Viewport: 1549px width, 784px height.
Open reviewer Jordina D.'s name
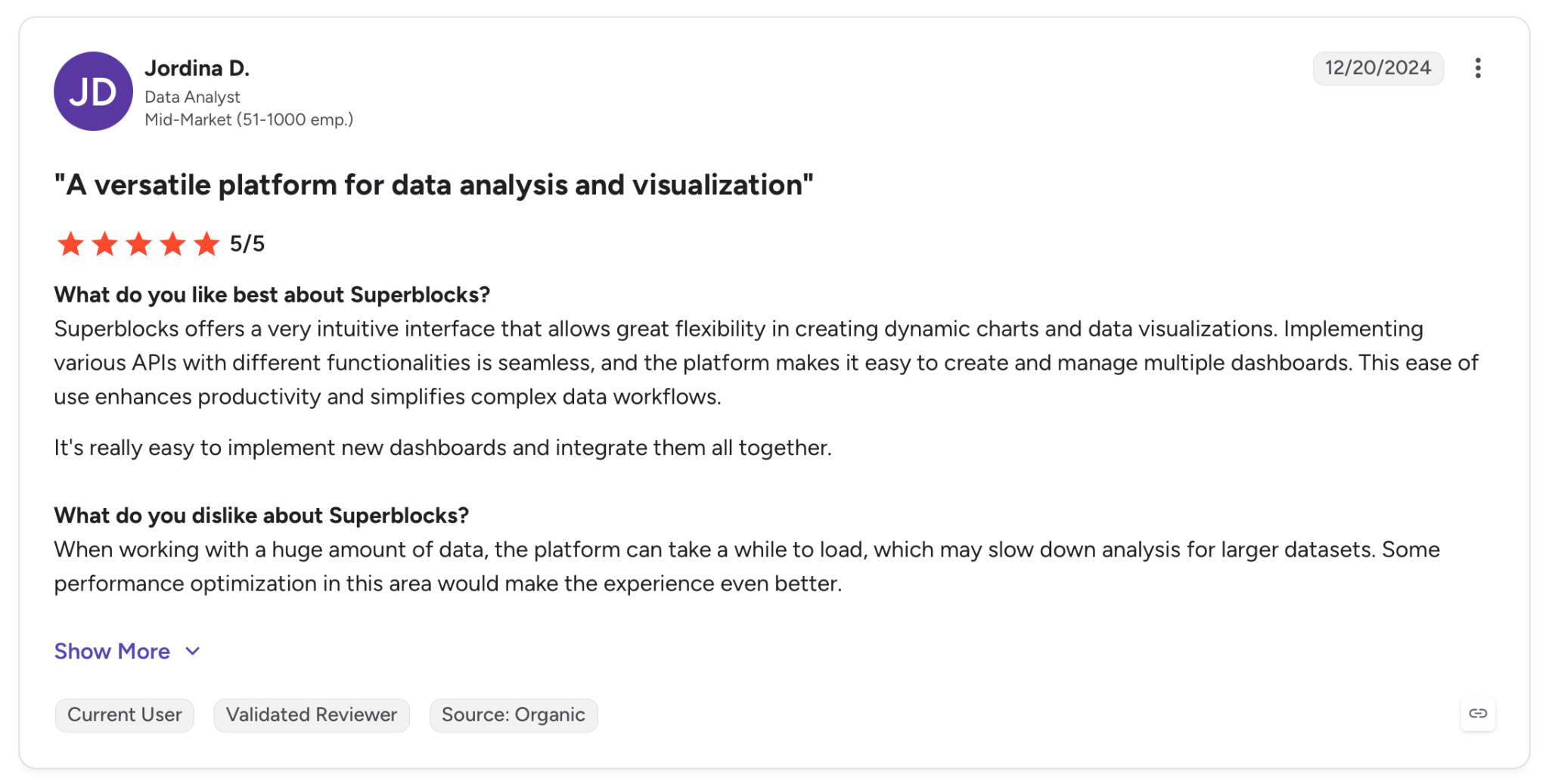(197, 68)
